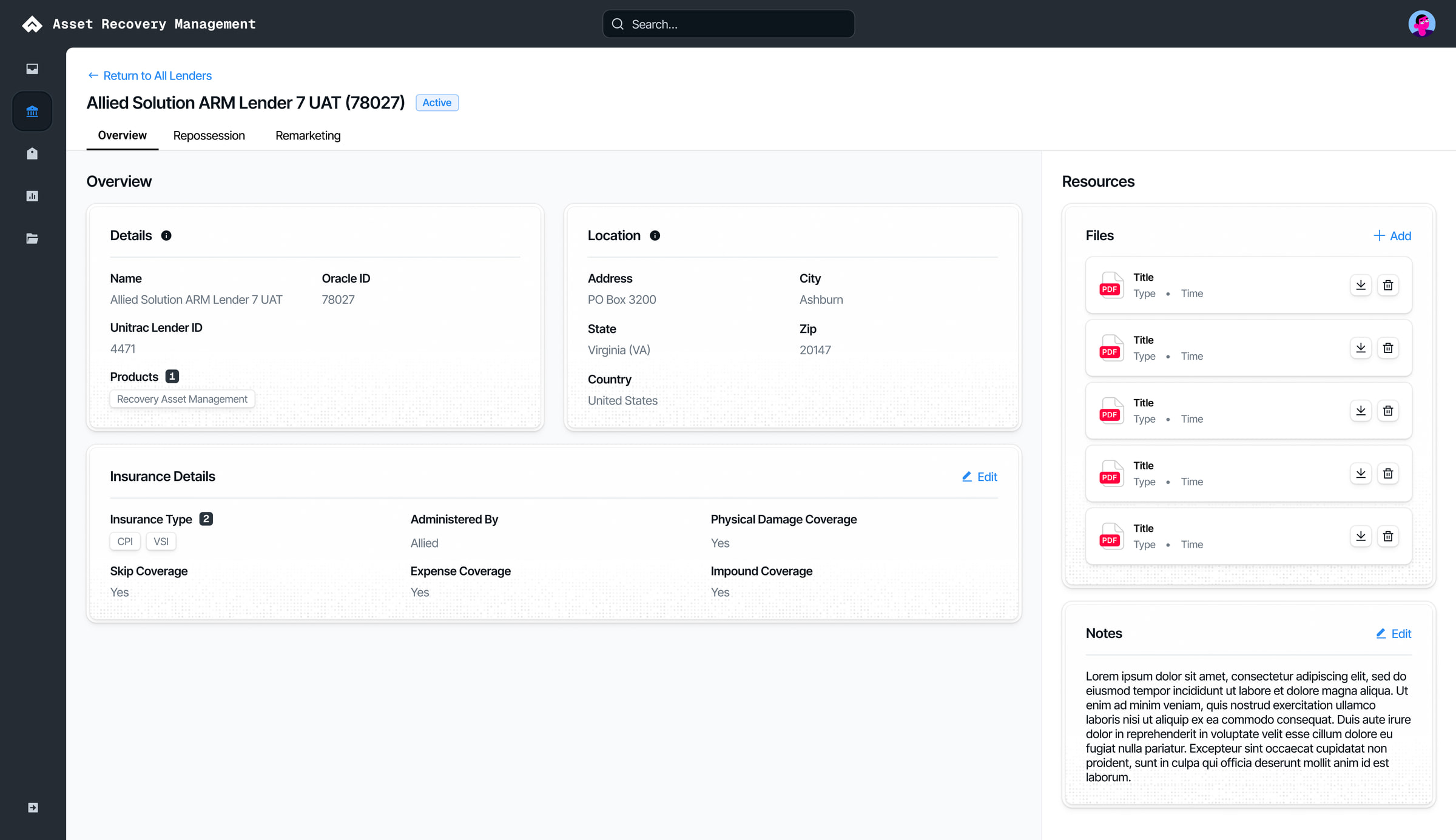
Task: Click the PDF icon of first file
Action: tap(1111, 285)
